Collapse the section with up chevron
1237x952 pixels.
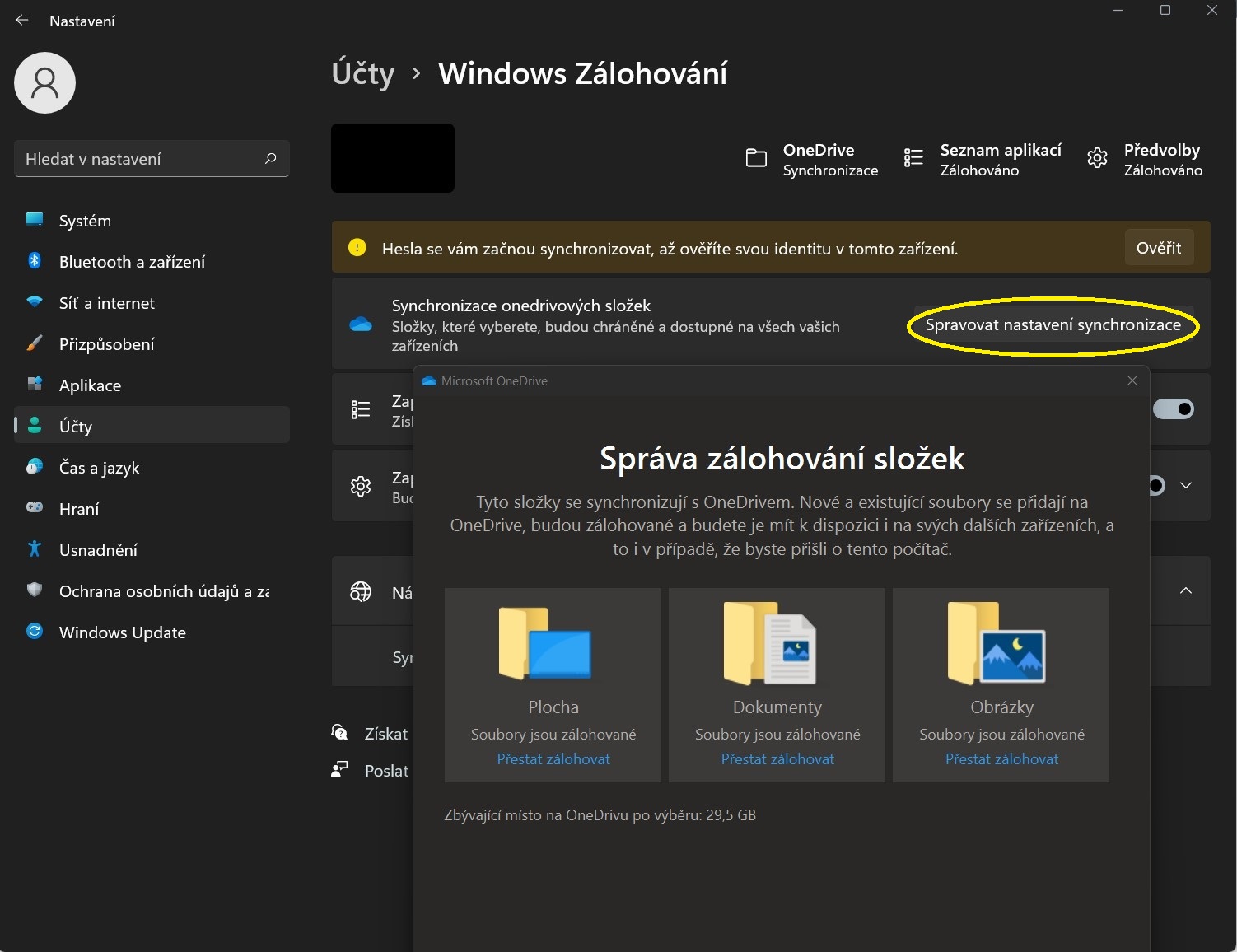coord(1186,590)
